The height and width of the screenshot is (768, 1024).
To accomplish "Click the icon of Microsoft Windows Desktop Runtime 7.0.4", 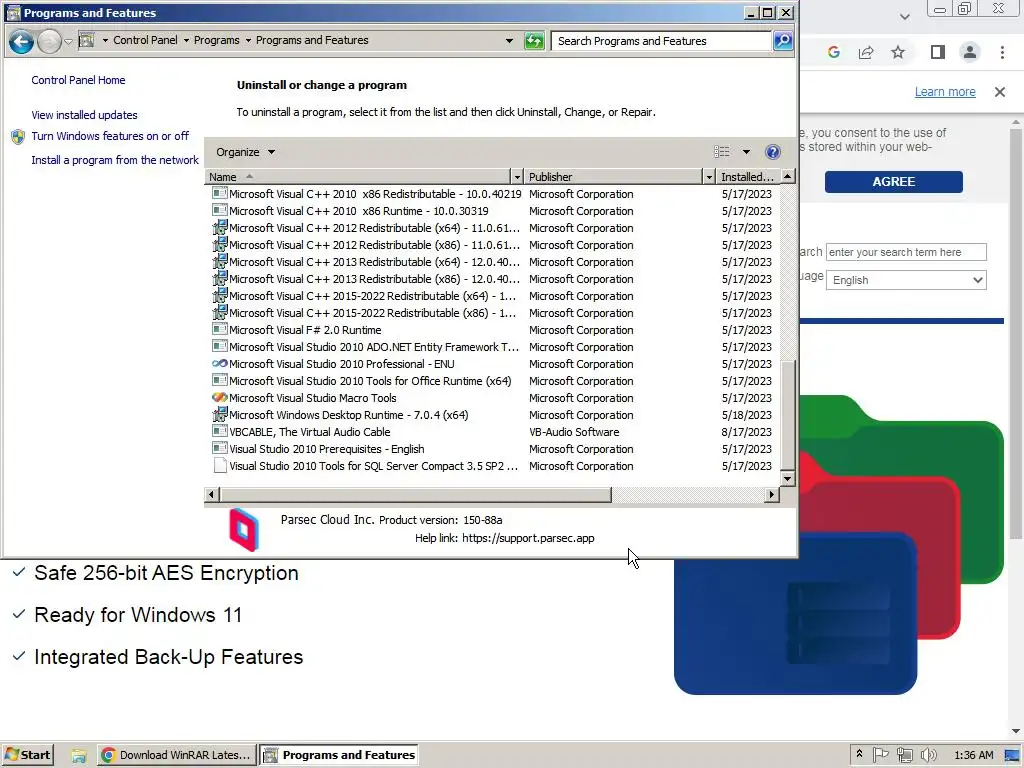I will pos(220,415).
